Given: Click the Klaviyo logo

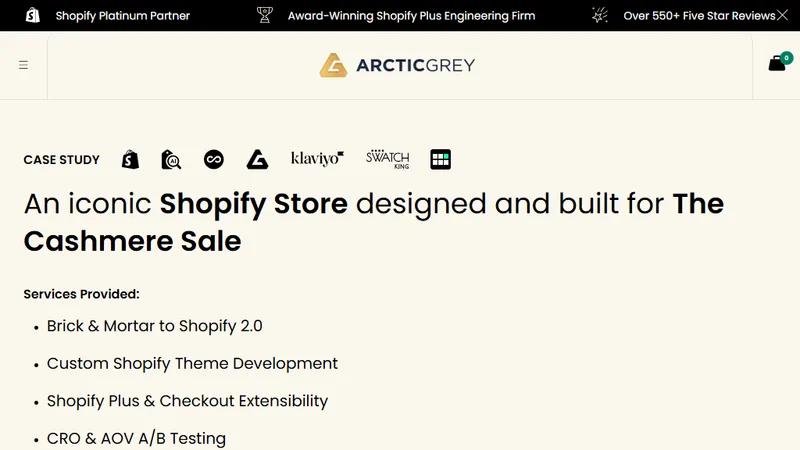Looking at the screenshot, I should click(x=317, y=159).
